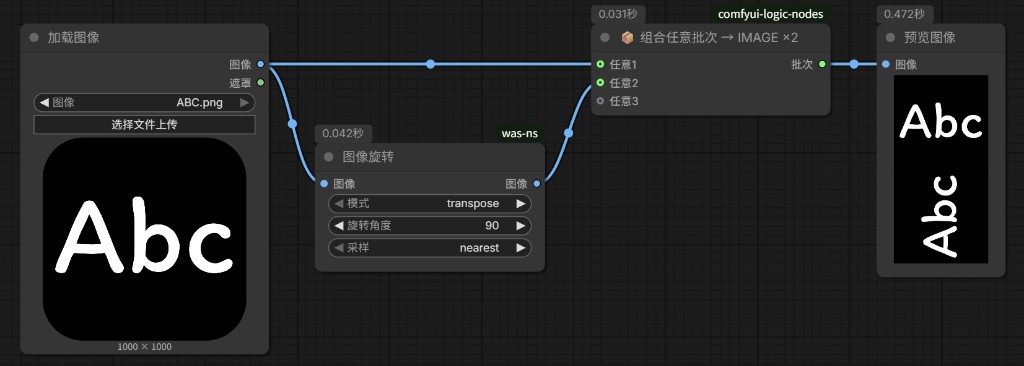1024x366 pixels.
Task: Click the link midpoint entering 图像旋转
Action: tap(292, 124)
